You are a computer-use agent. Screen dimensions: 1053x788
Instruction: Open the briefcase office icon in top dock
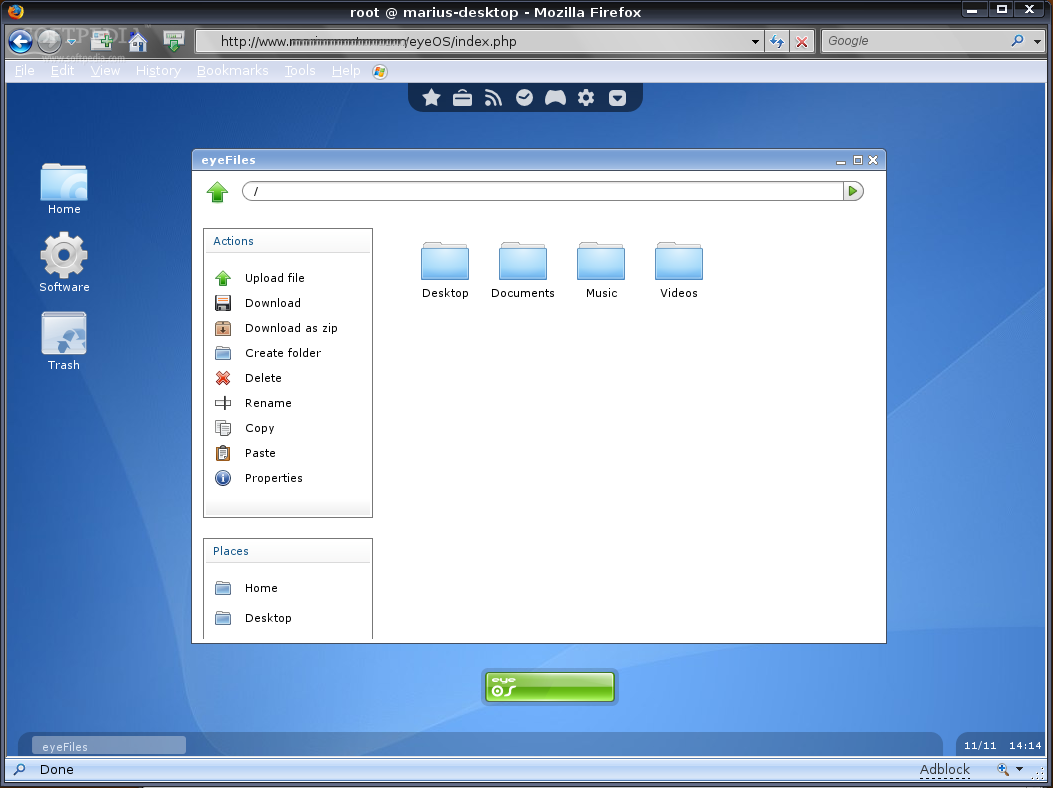462,98
